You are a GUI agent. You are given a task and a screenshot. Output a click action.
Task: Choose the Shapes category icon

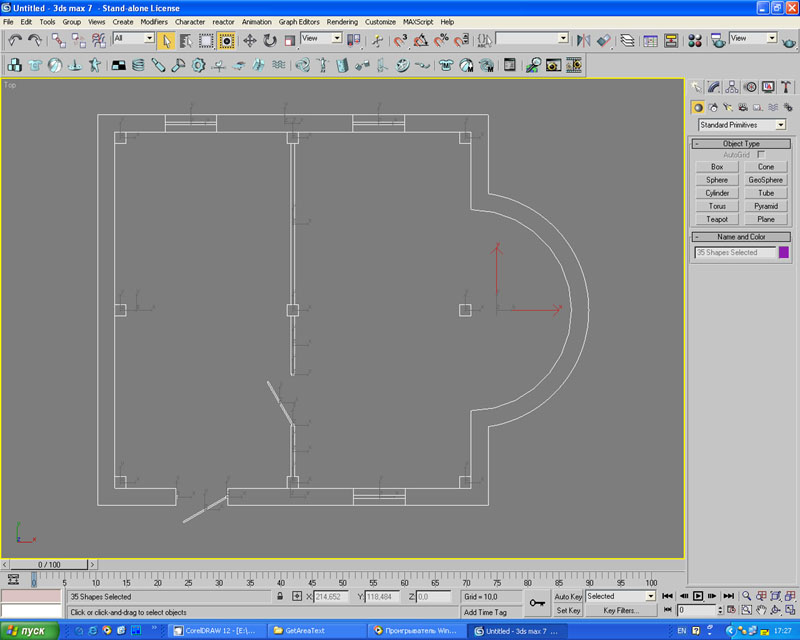point(713,107)
